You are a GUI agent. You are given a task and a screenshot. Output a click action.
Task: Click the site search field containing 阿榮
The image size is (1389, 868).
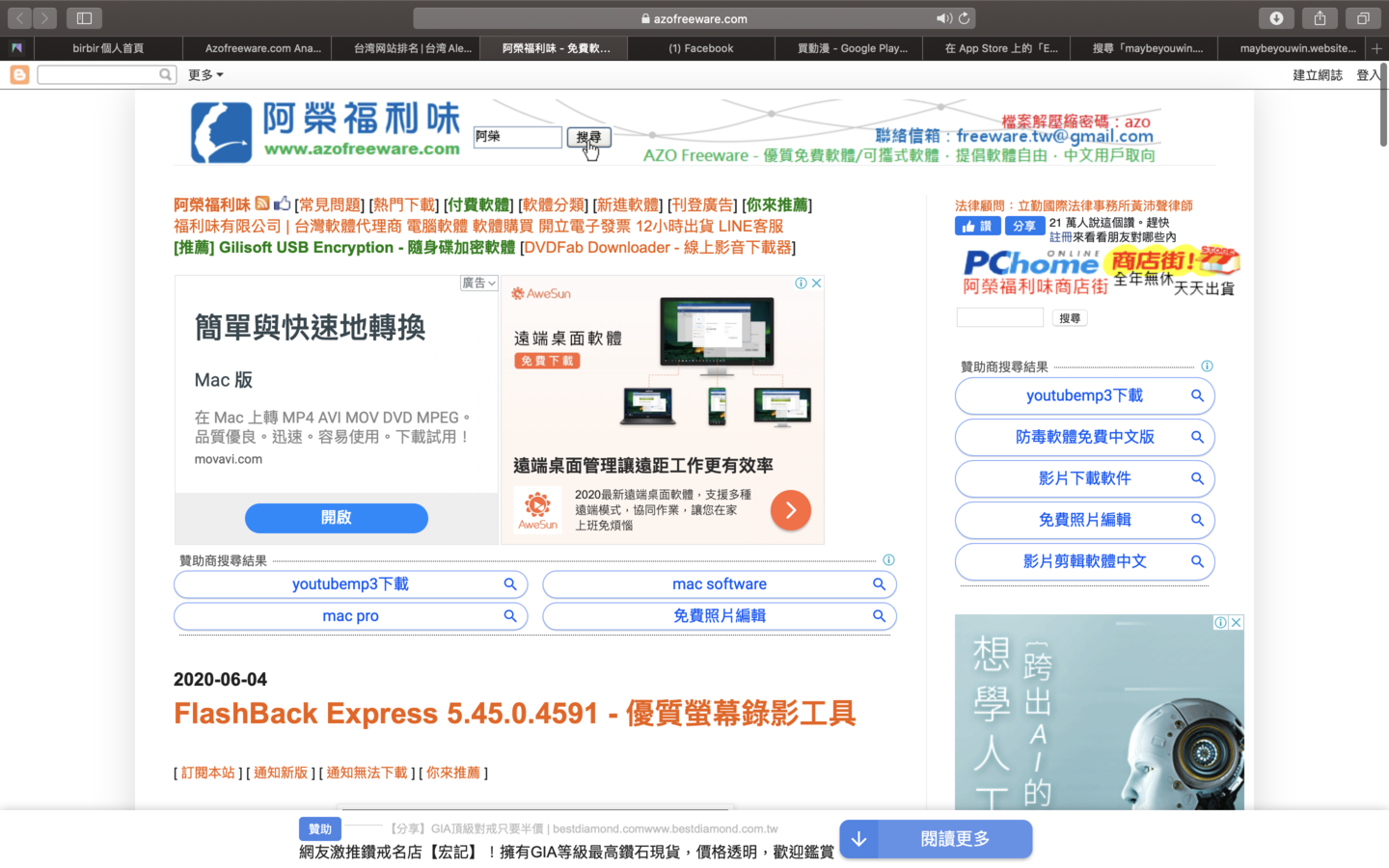[x=517, y=137]
